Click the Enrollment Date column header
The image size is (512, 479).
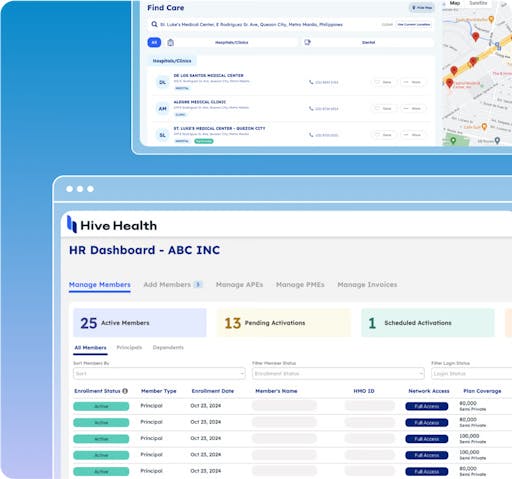(213, 391)
